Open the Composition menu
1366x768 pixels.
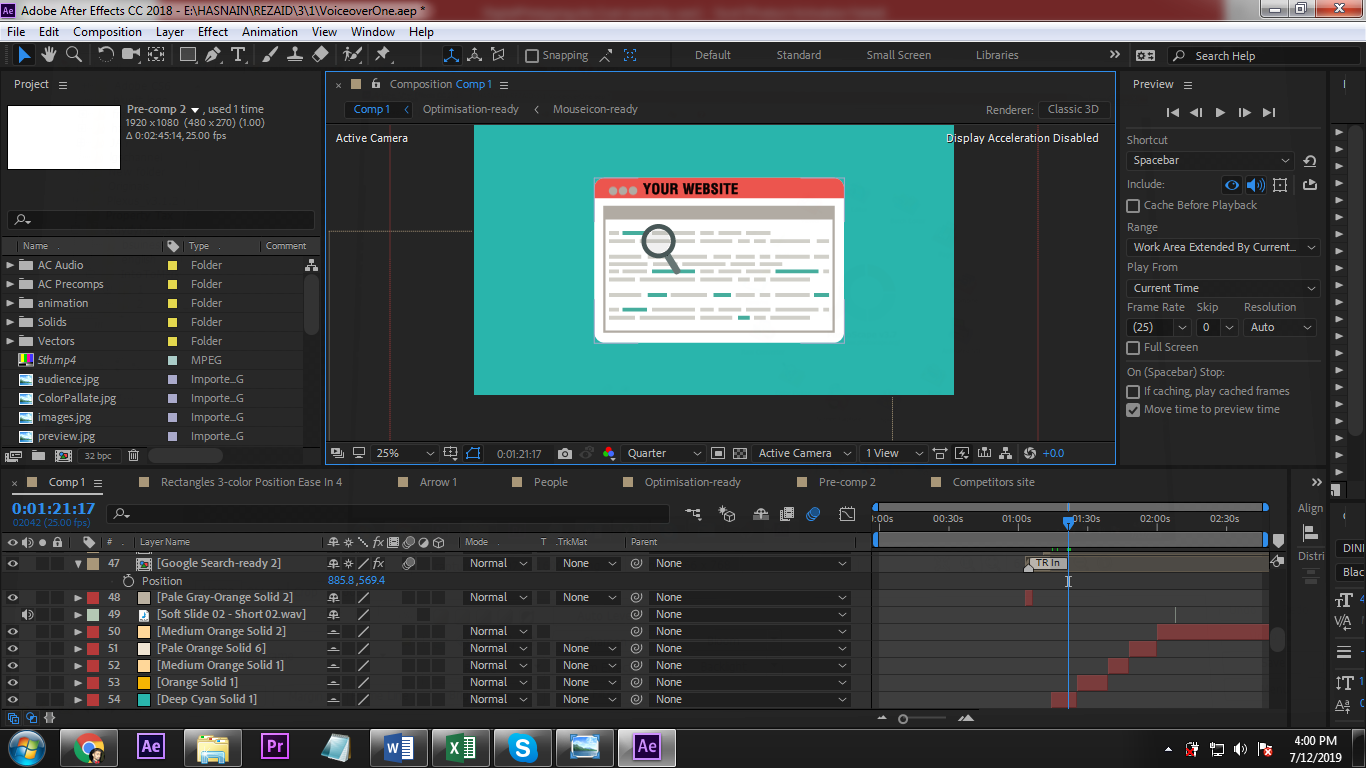(107, 31)
